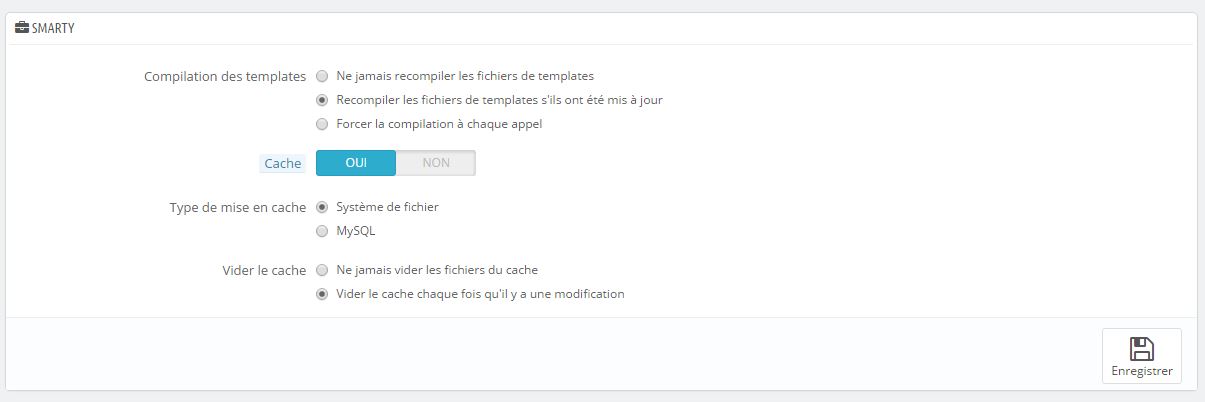Click the Enregistrer text on the save button

(1141, 371)
